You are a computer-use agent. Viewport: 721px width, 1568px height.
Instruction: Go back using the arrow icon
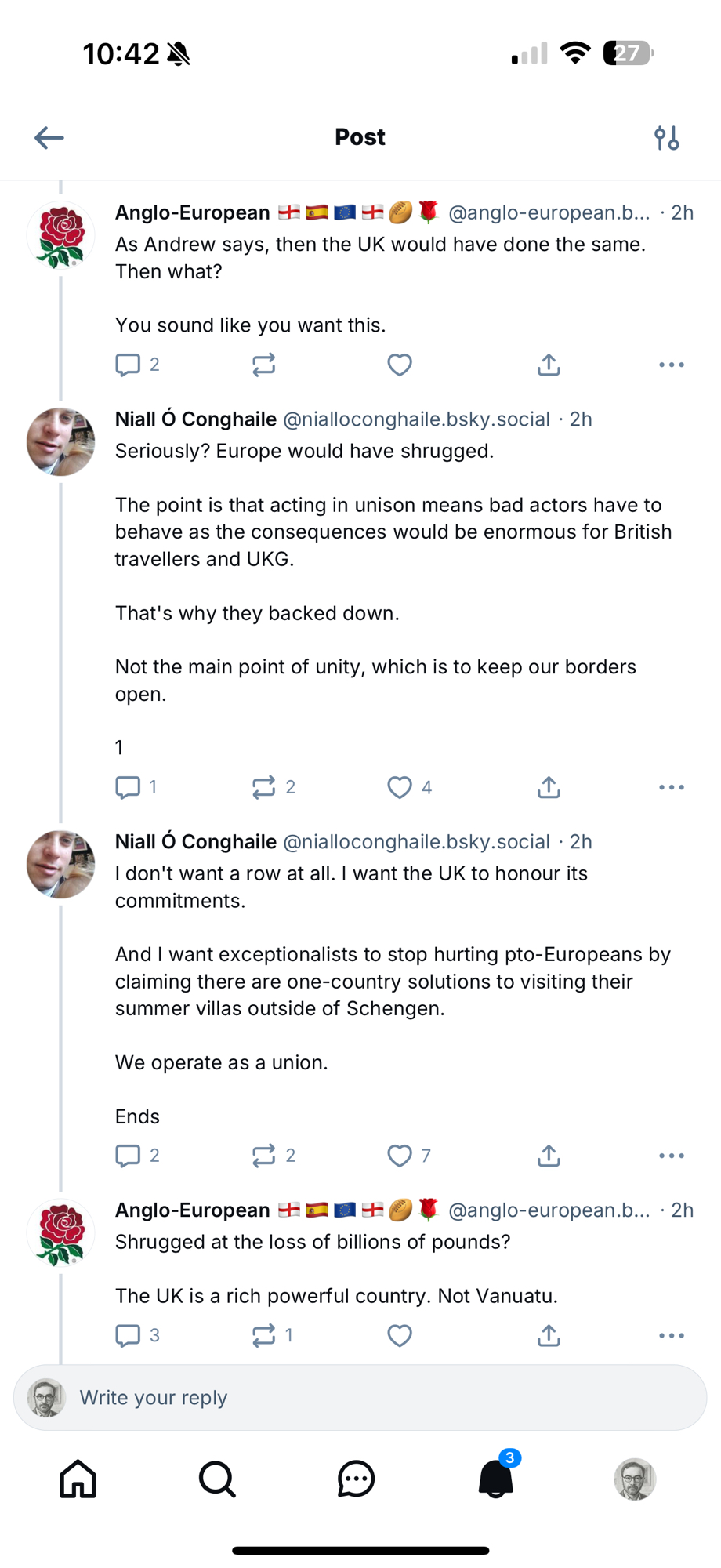[49, 138]
